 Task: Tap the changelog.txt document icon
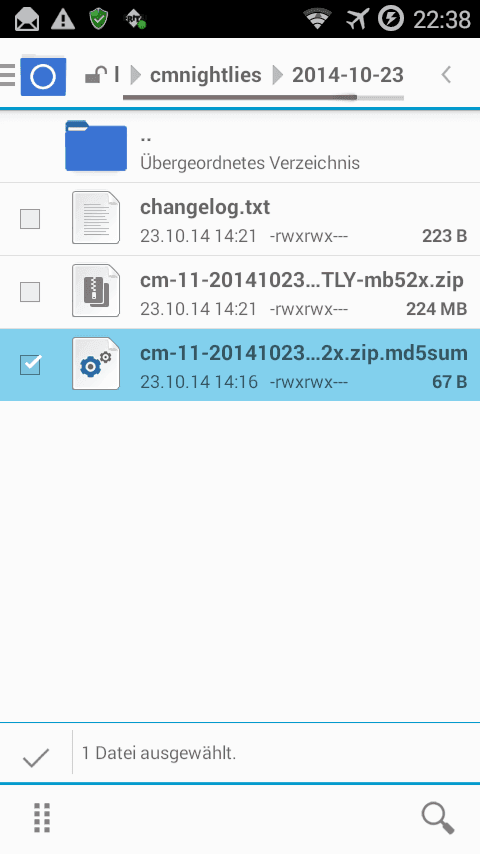(x=96, y=217)
